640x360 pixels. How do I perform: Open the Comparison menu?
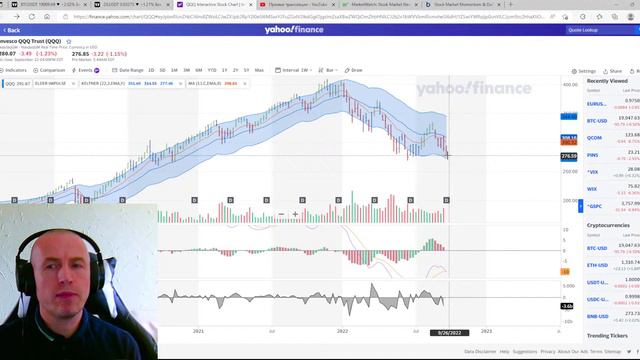tap(49, 70)
